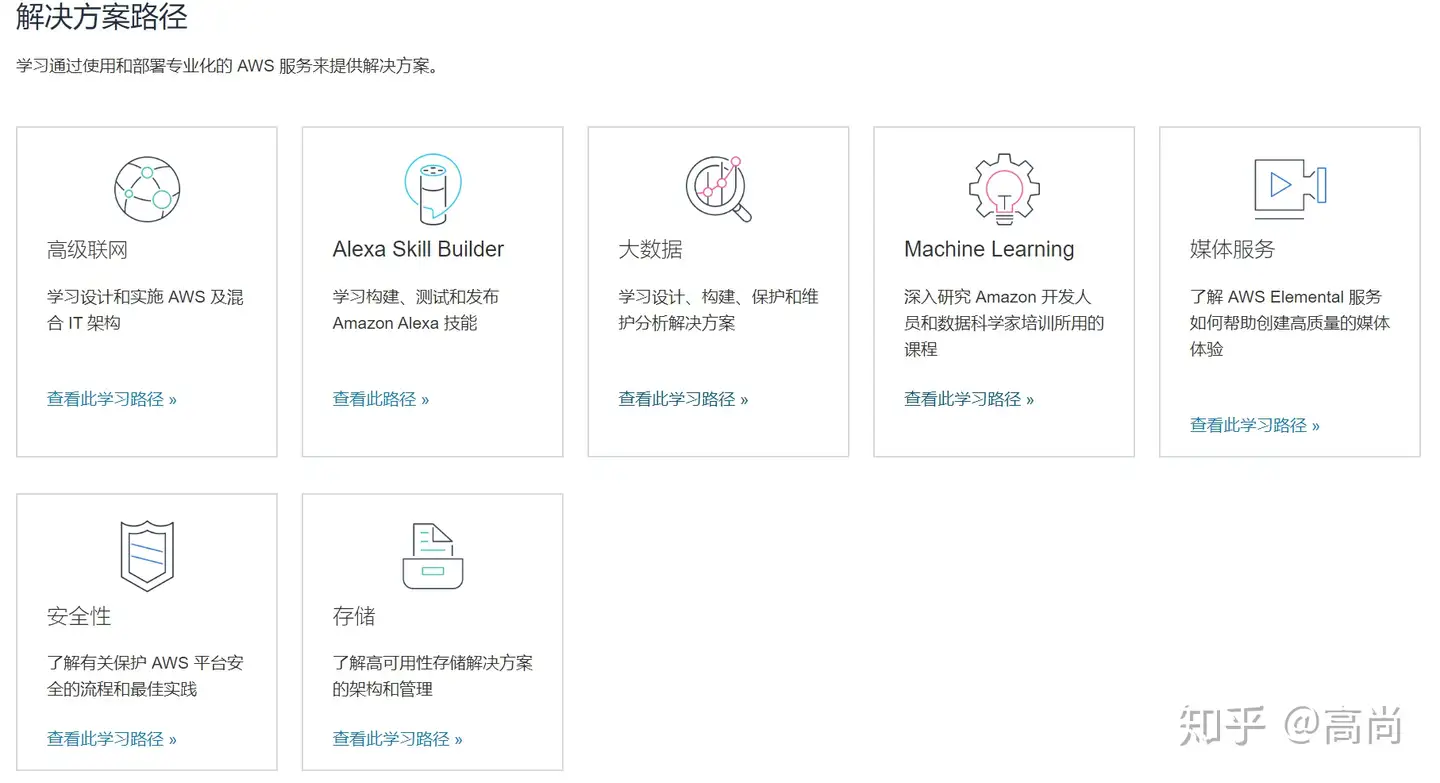The image size is (1440, 783).
Task: Click the 存储 file drawer icon
Action: pyautogui.click(x=432, y=556)
